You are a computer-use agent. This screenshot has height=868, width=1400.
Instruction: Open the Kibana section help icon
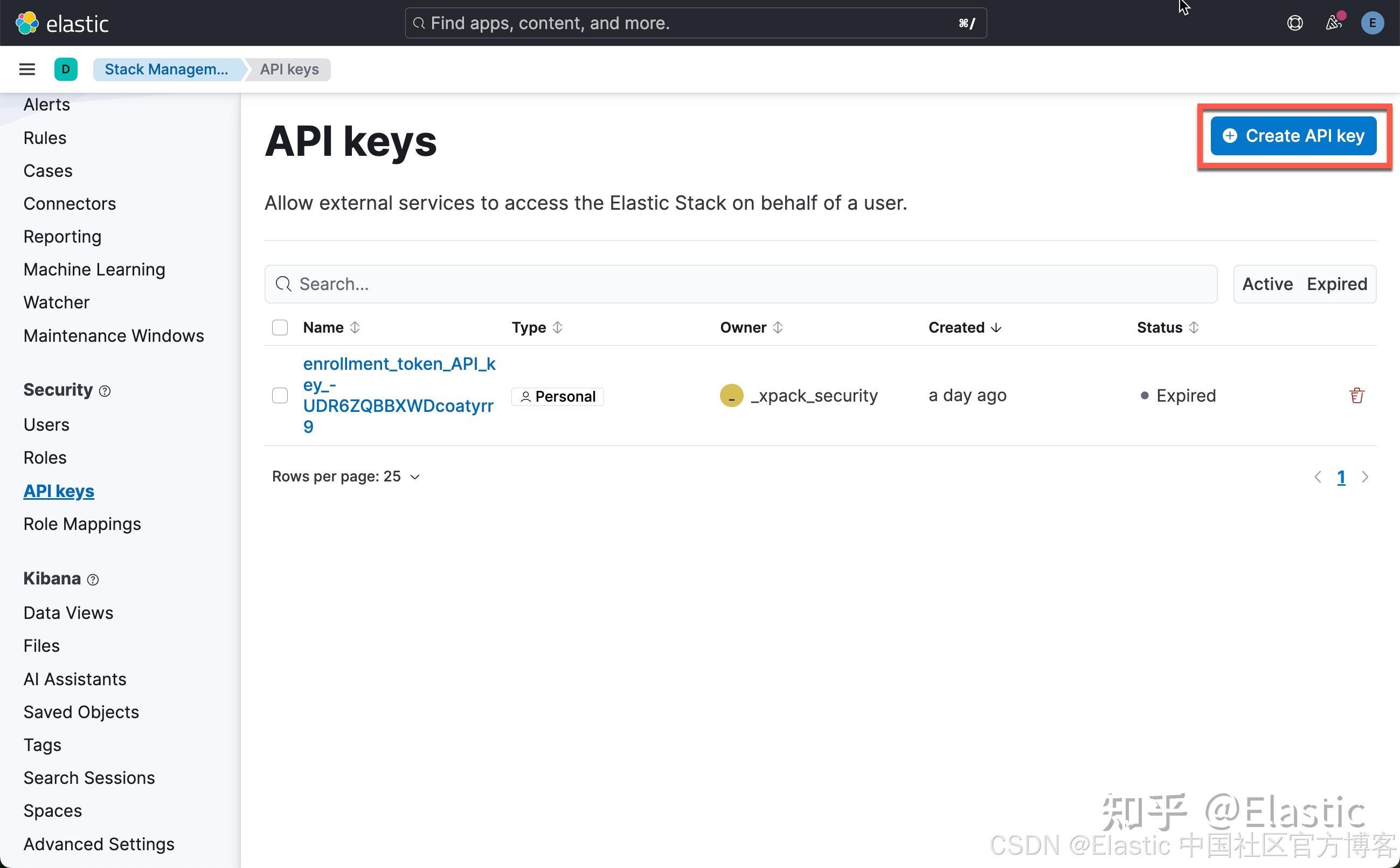(x=93, y=580)
